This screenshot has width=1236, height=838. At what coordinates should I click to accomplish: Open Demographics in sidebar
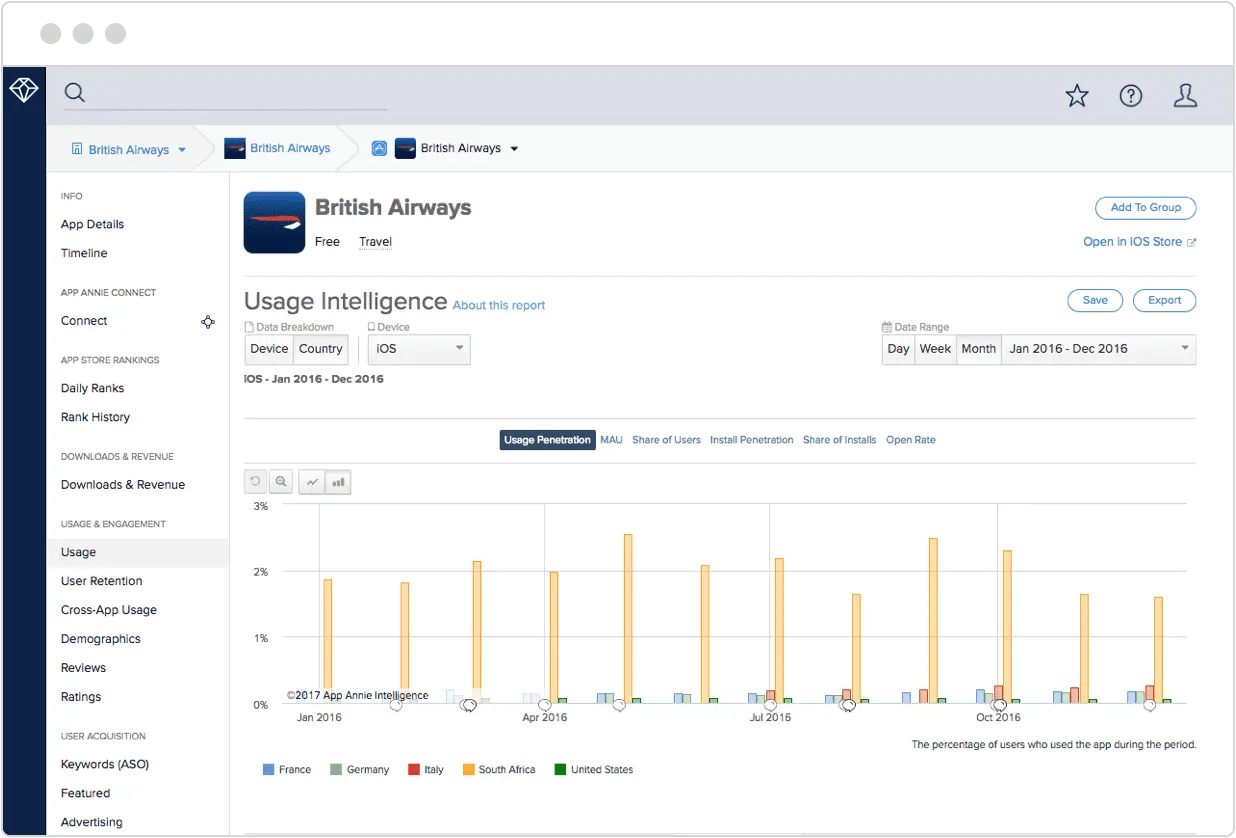coord(101,640)
